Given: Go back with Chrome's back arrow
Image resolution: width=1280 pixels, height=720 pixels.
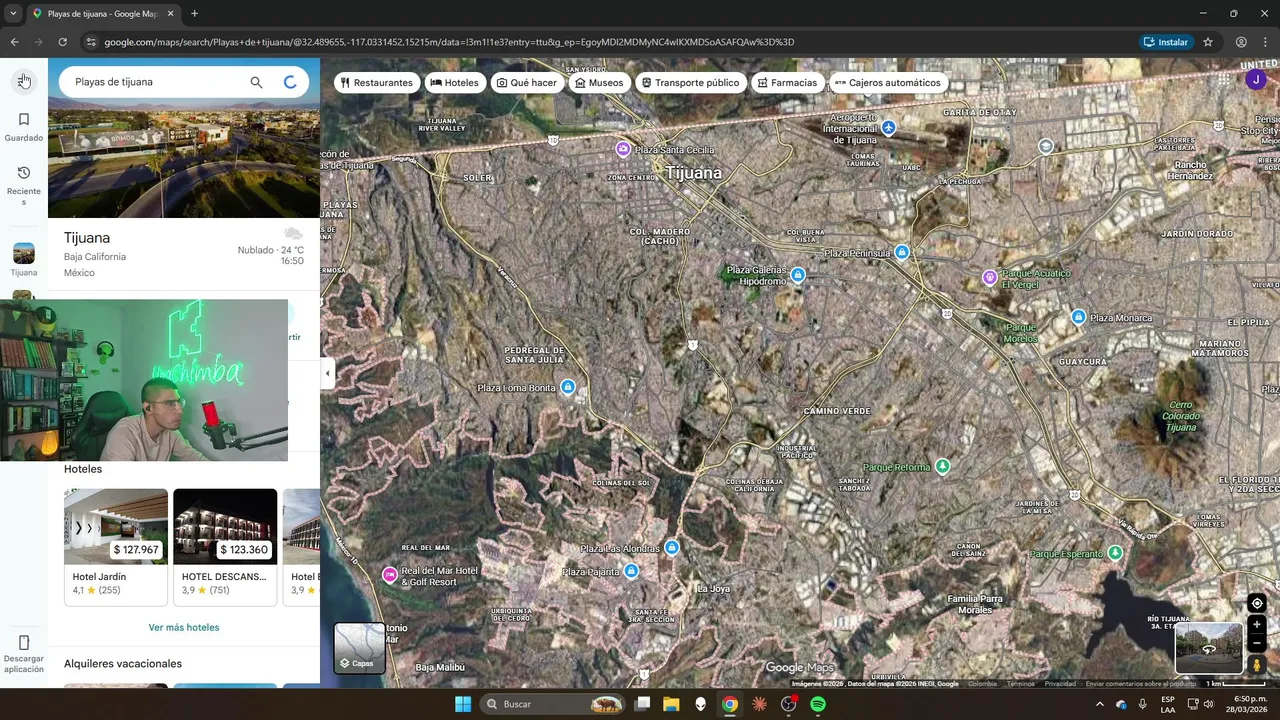Looking at the screenshot, I should 14,42.
